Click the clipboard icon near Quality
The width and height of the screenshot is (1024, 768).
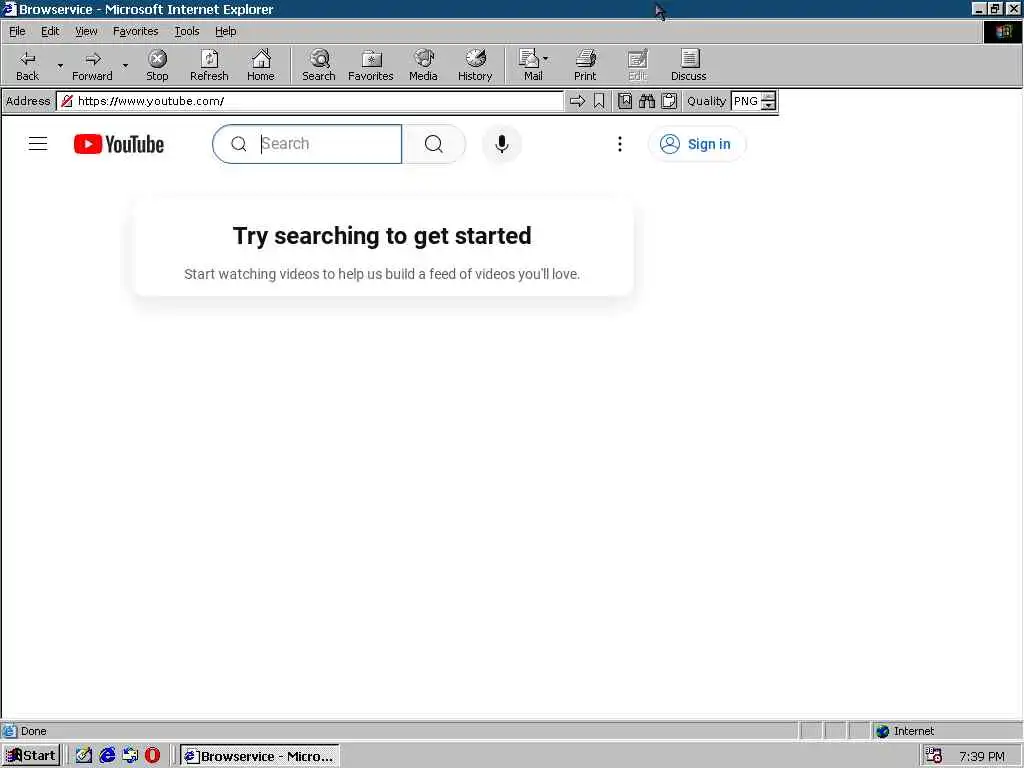669,101
